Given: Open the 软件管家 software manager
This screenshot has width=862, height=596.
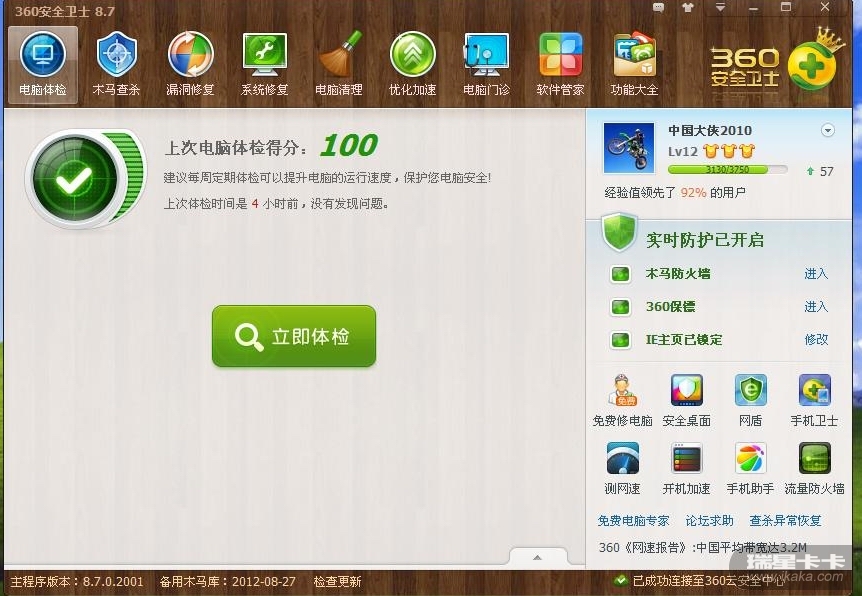Looking at the screenshot, I should click(x=560, y=65).
